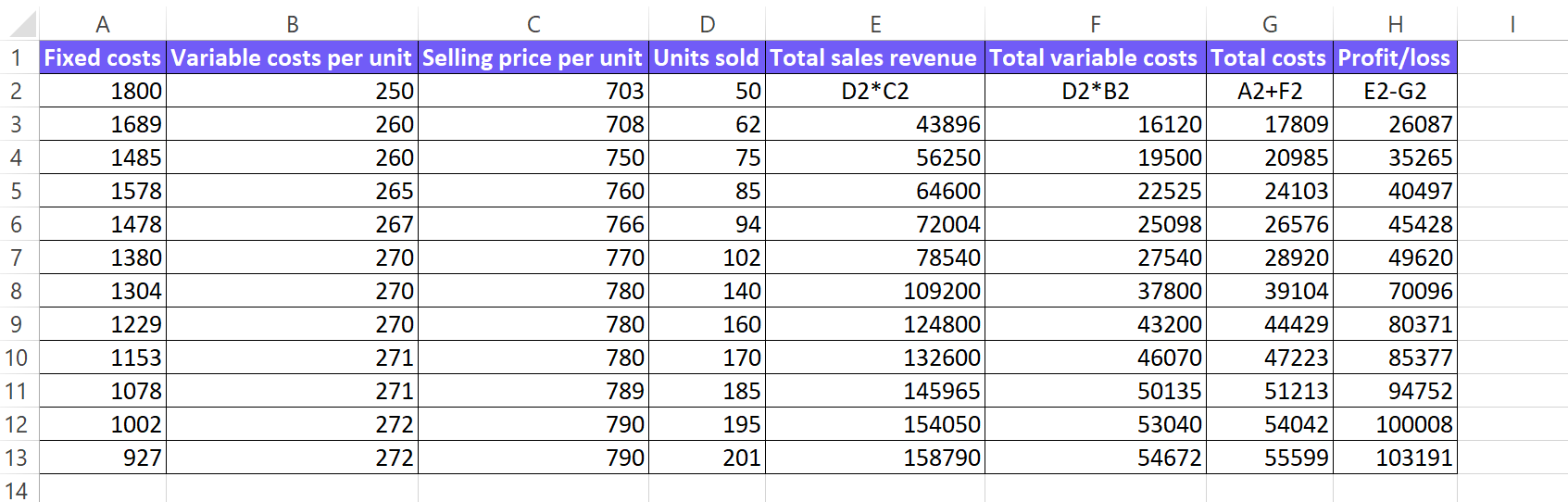Click variable cost value 250
The height and width of the screenshot is (502, 1568).
click(293, 91)
